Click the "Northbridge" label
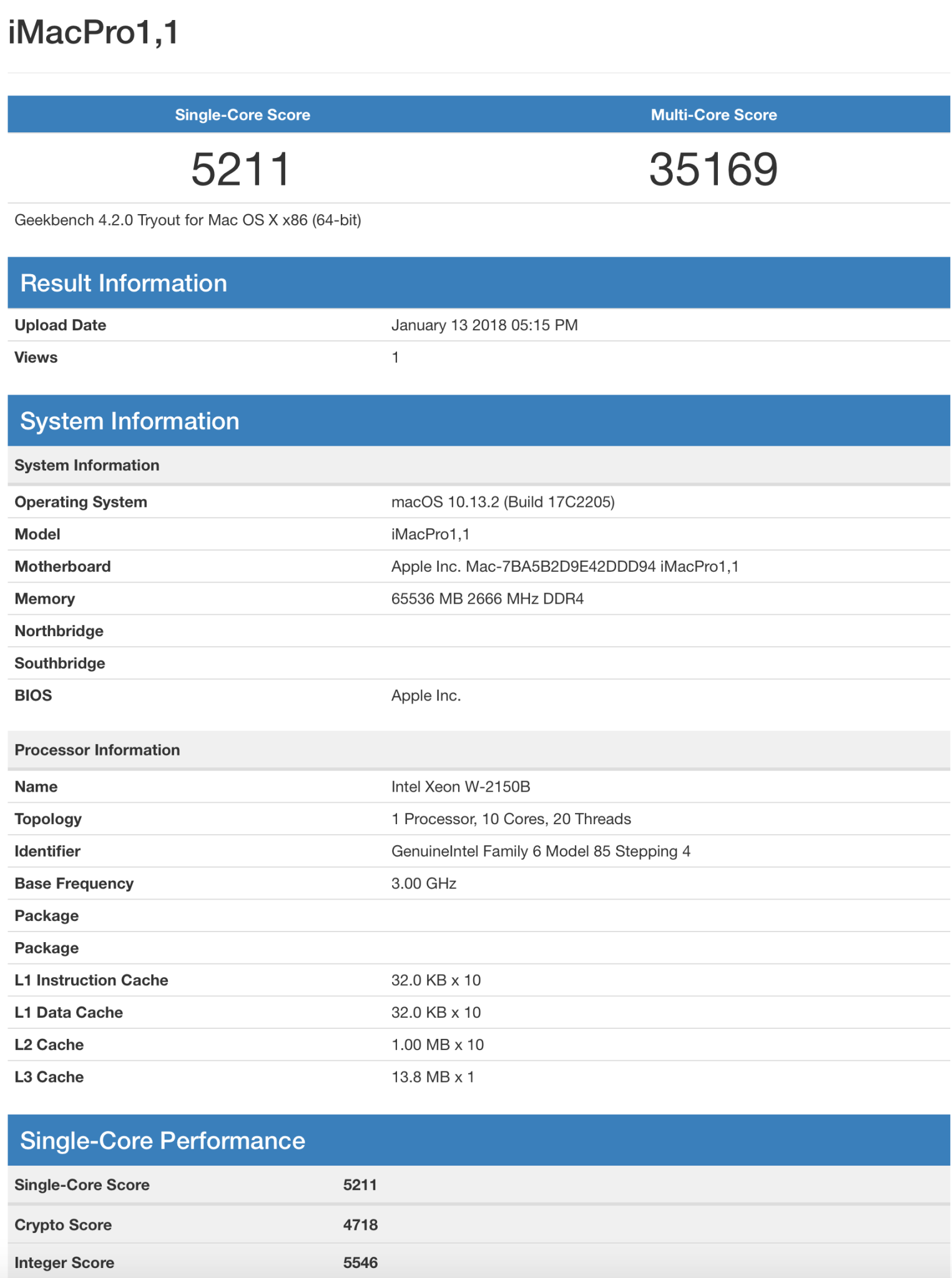Image resolution: width=952 pixels, height=1278 pixels. 59,631
